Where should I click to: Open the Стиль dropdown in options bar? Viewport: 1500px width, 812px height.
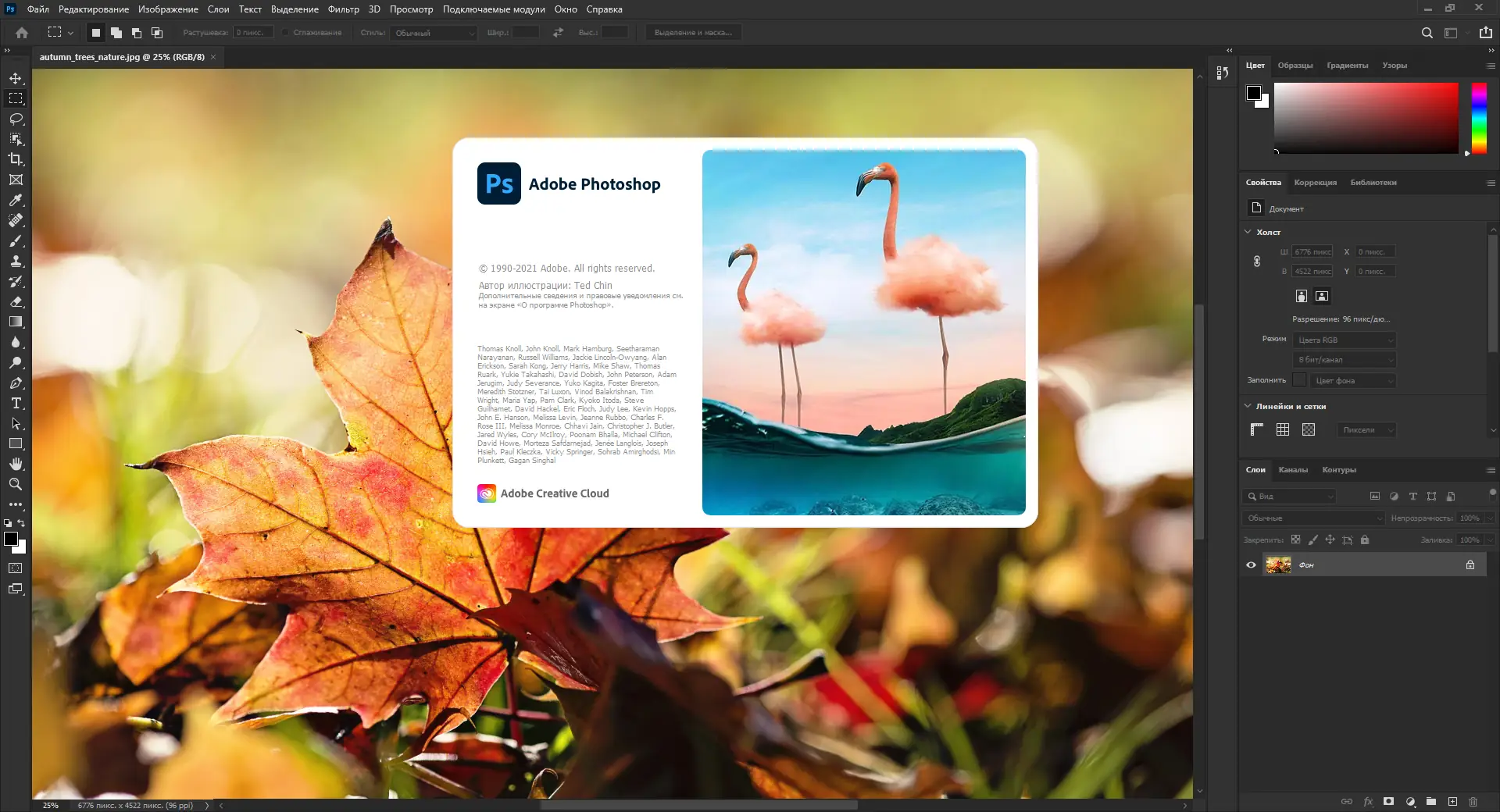pyautogui.click(x=434, y=34)
